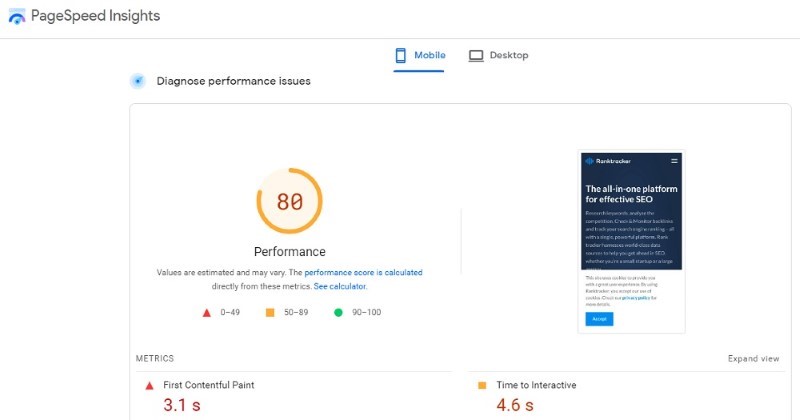Click the 4.6 s metric value
800x420 pixels.
[x=515, y=405]
